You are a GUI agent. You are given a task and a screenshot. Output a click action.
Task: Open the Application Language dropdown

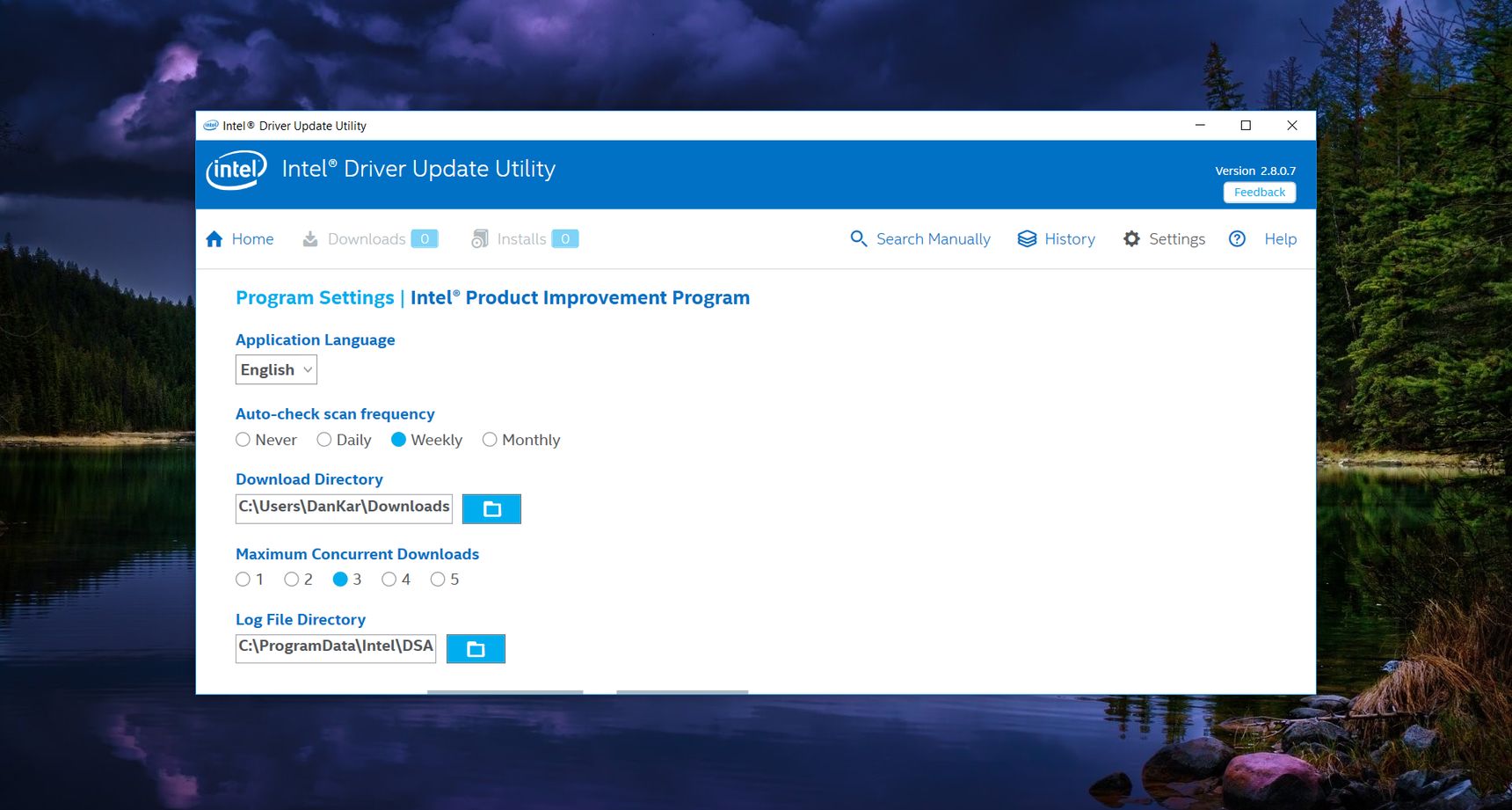coord(276,369)
